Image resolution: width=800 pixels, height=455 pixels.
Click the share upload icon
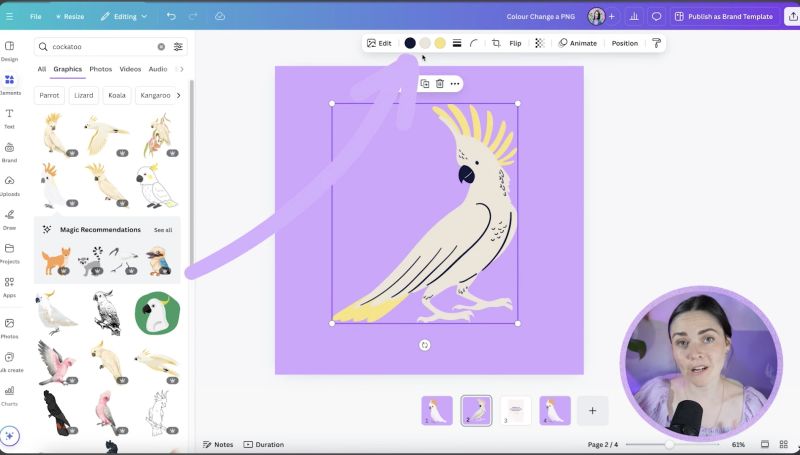(793, 16)
